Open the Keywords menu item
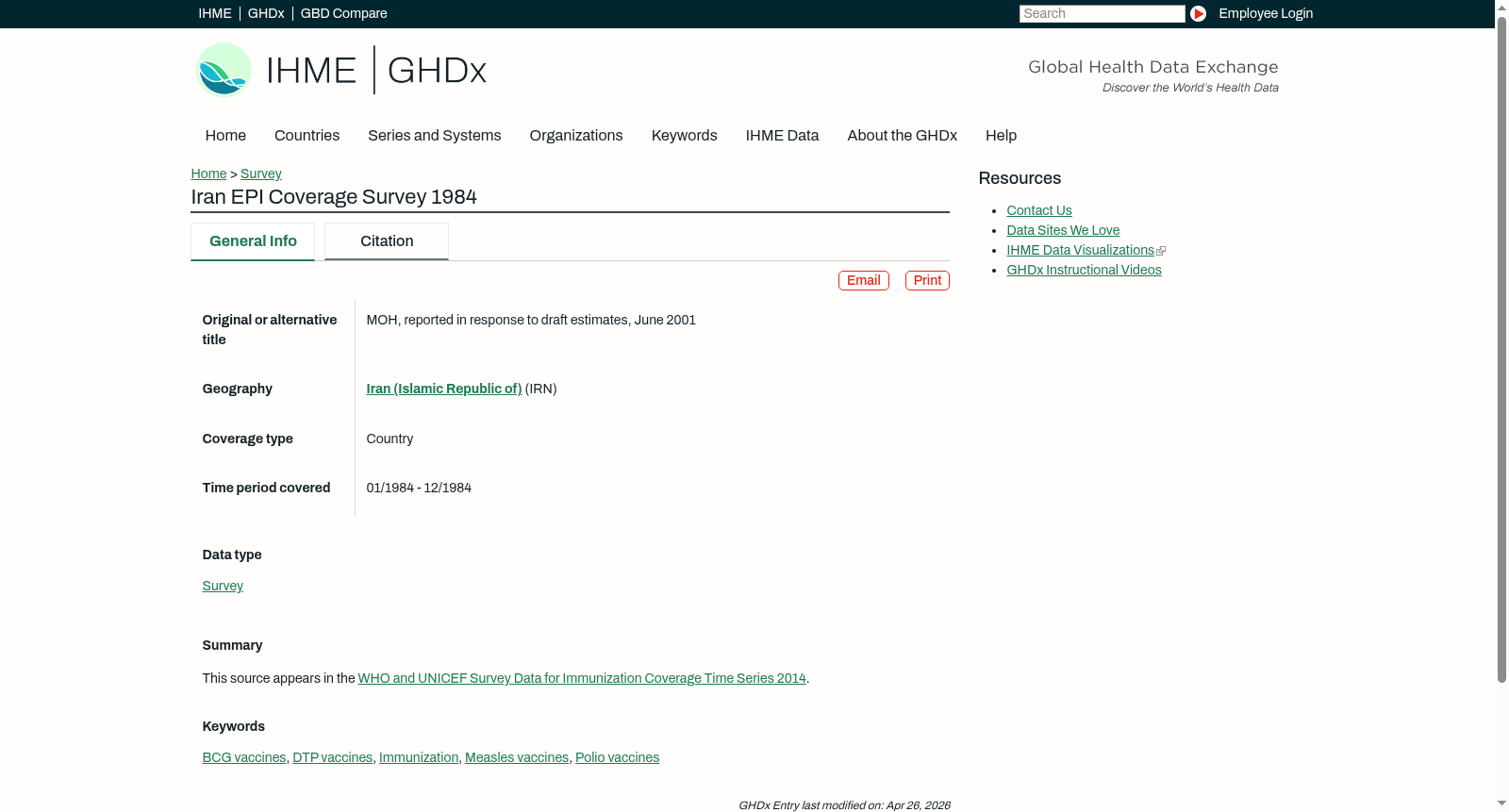 pos(684,136)
